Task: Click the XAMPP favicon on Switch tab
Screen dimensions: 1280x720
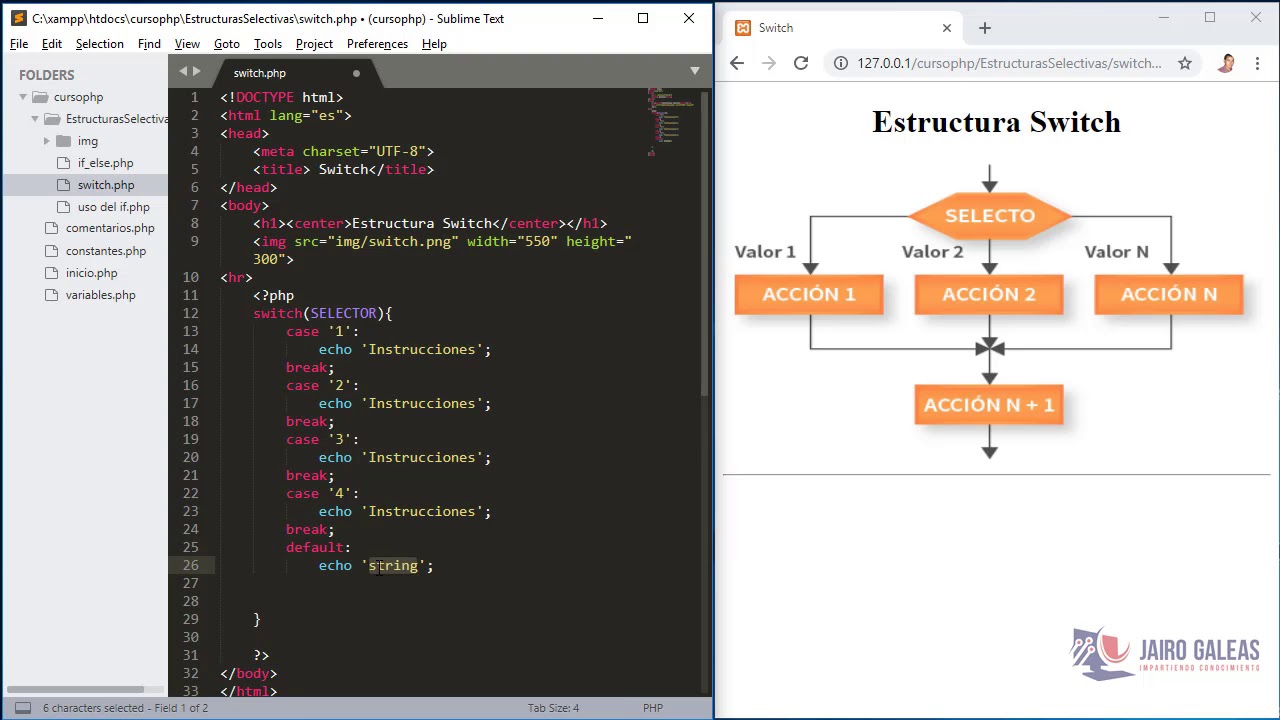Action: 743,28
